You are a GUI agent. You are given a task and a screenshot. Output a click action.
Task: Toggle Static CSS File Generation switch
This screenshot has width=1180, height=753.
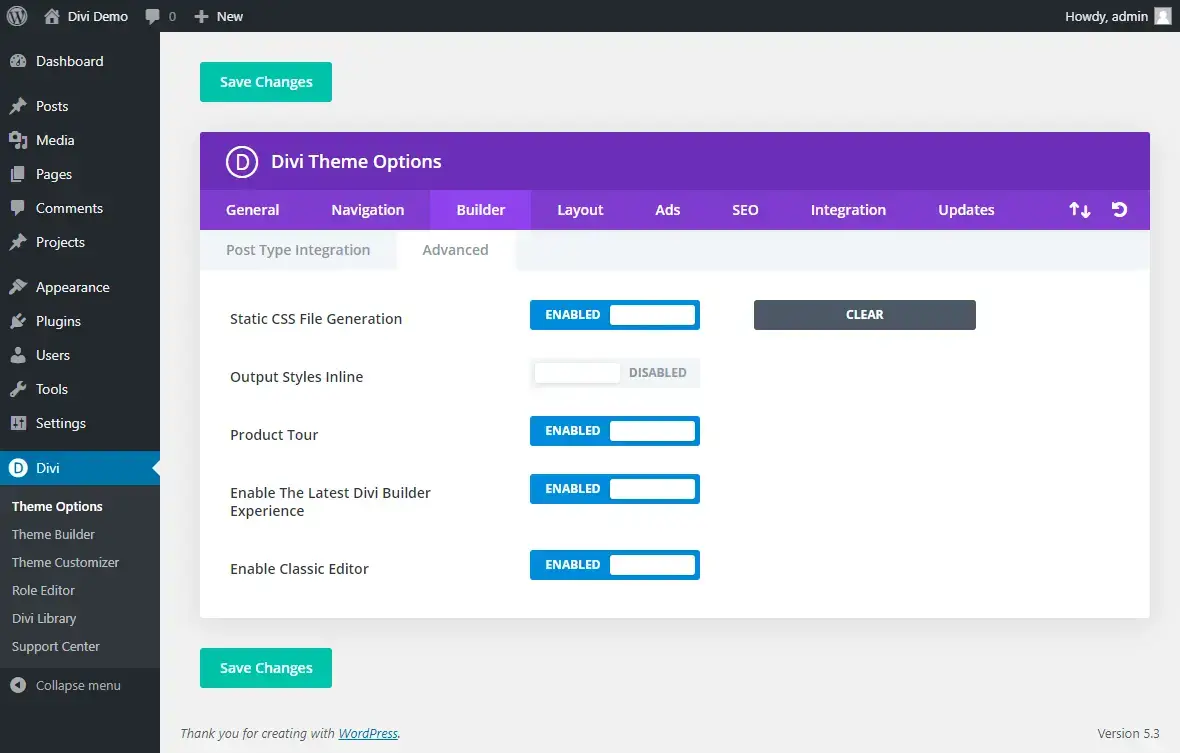[x=615, y=314]
